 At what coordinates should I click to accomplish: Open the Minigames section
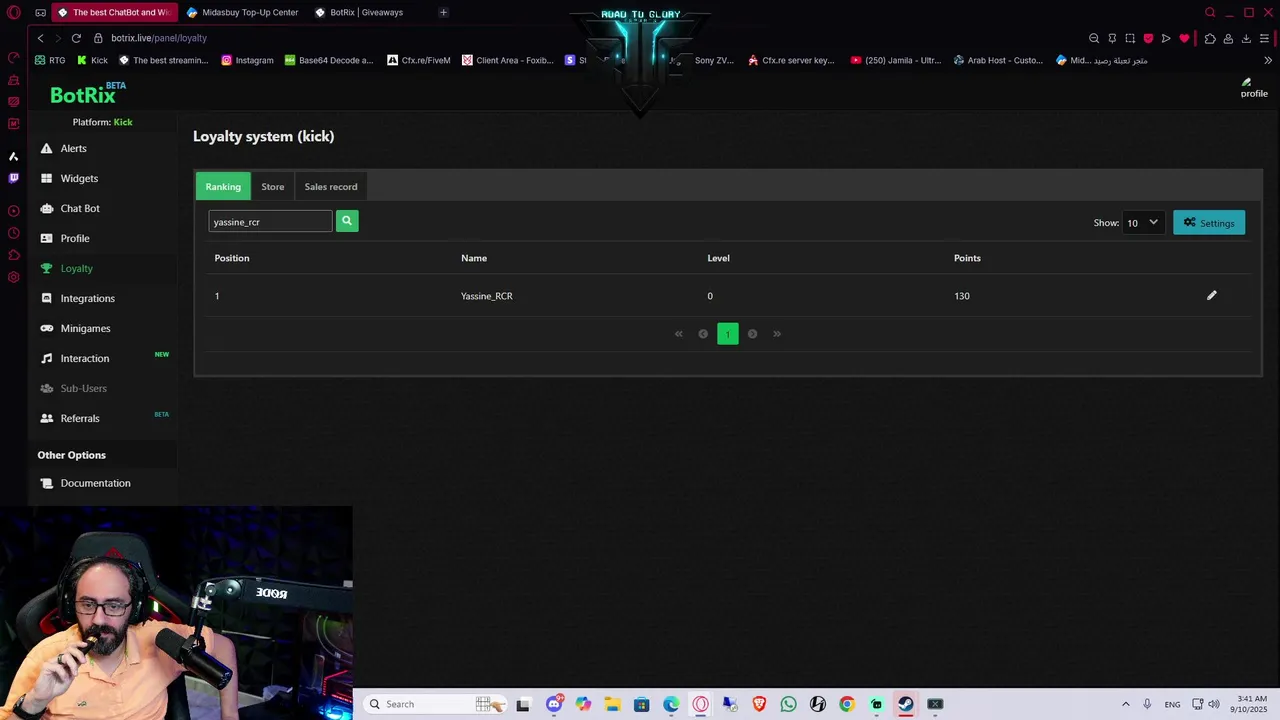coord(85,328)
